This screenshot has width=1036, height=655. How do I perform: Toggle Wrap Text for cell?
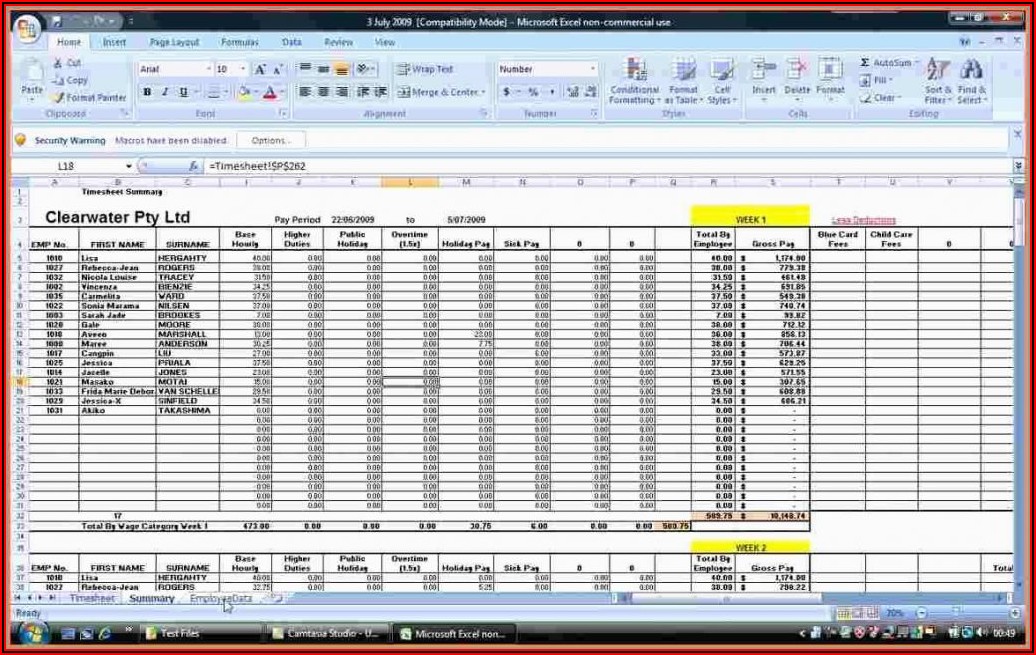click(x=425, y=69)
